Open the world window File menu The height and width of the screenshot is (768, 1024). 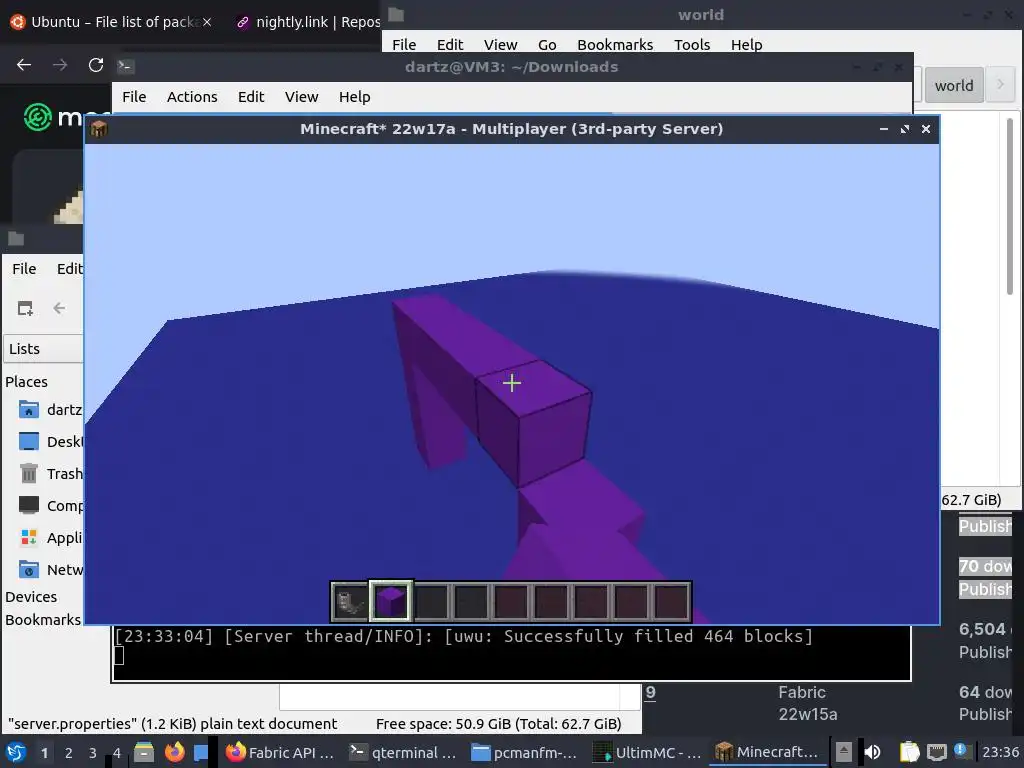point(404,44)
